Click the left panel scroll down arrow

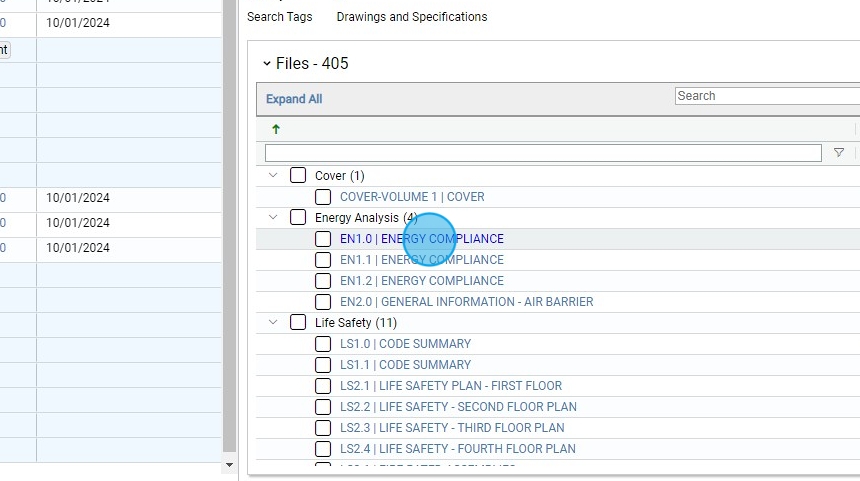(x=229, y=465)
